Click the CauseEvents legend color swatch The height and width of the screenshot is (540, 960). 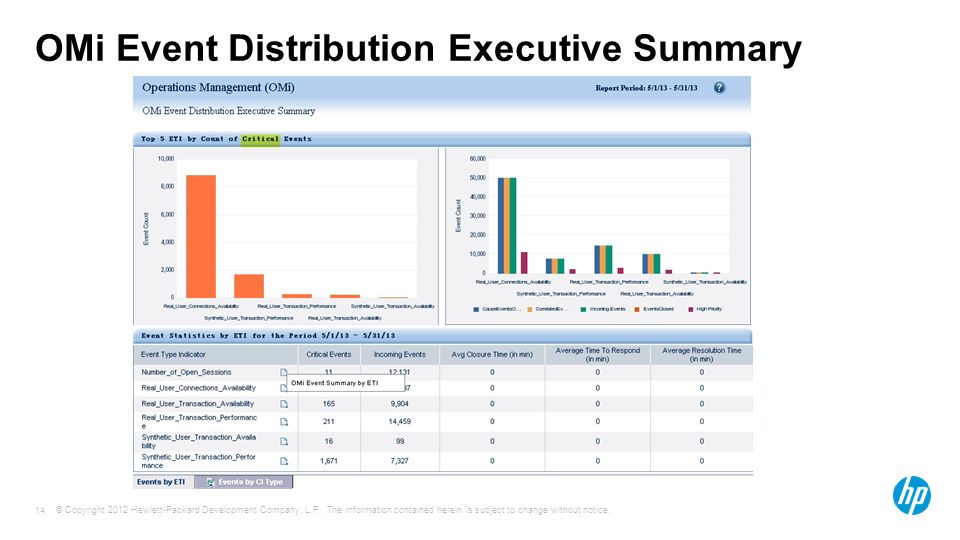pyautogui.click(x=476, y=309)
